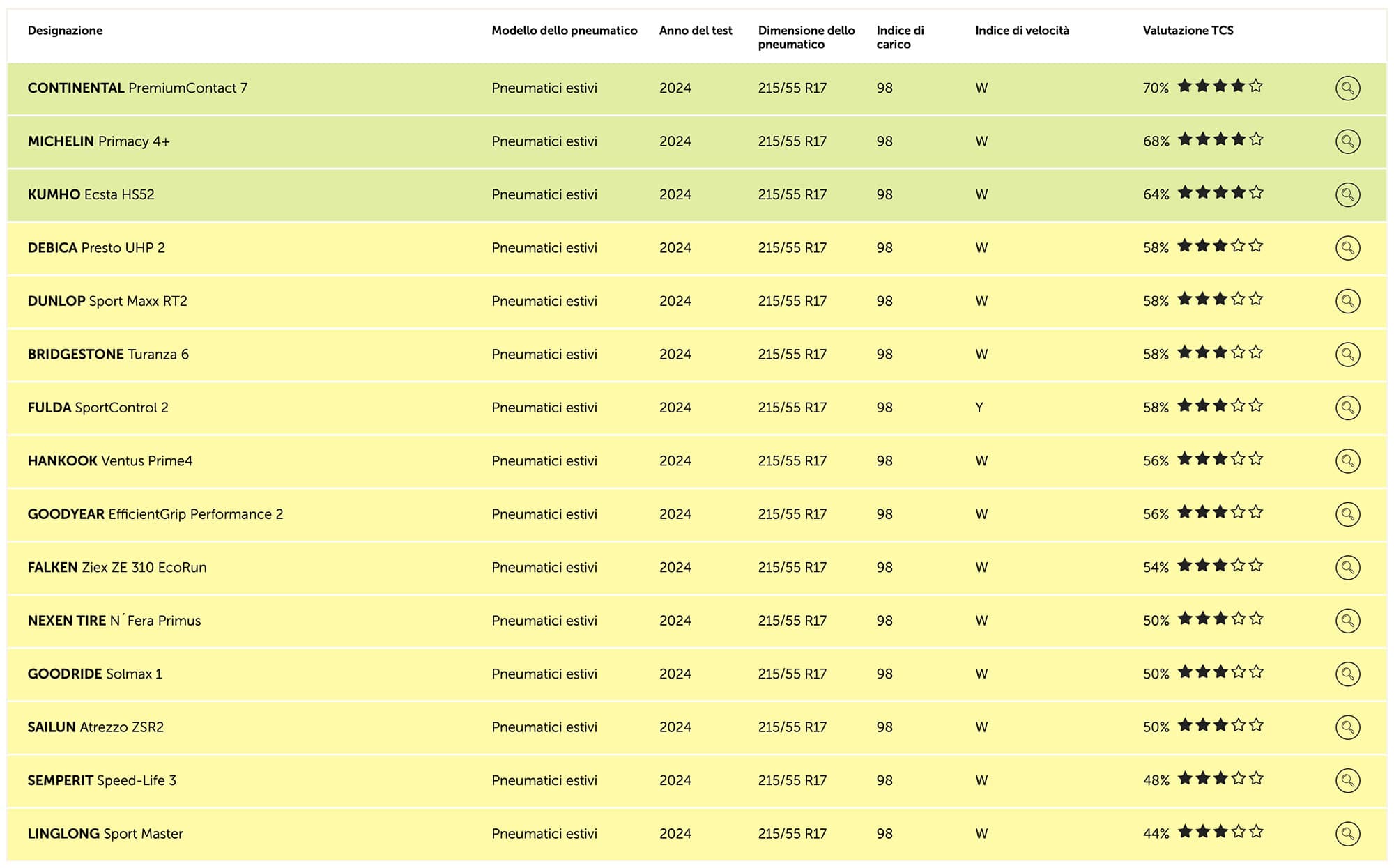Open details magnifier for Sailun Atrezzo ZSR2
This screenshot has width=1394, height=868.
pos(1347,727)
